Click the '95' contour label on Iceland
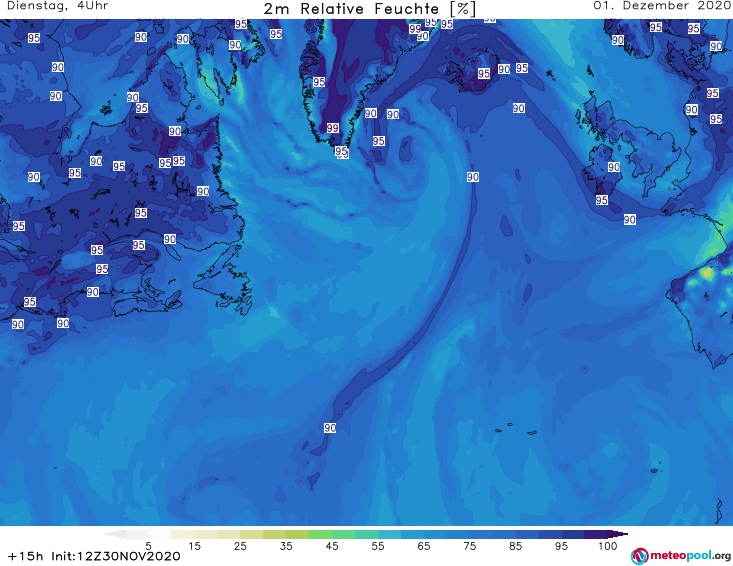The width and height of the screenshot is (733, 566). (x=484, y=73)
